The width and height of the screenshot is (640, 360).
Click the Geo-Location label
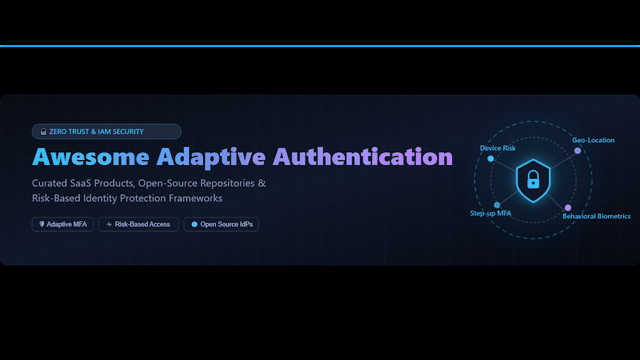(593, 140)
